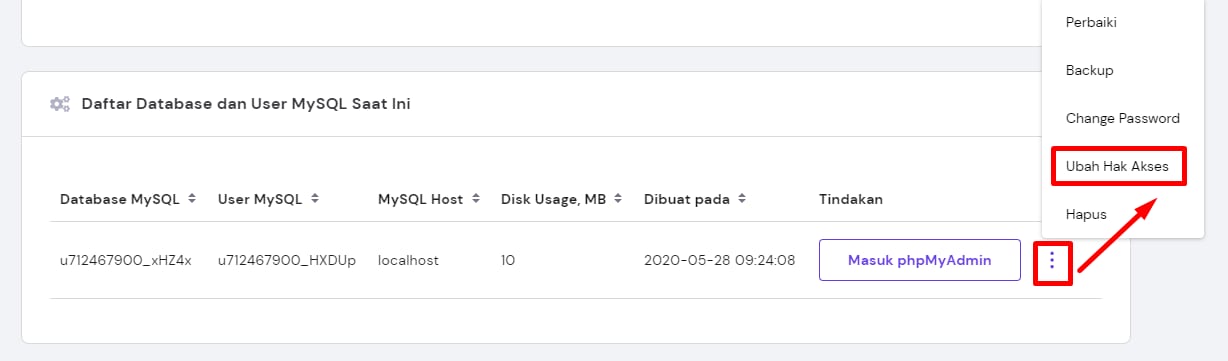This screenshot has height=361, width=1228.
Task: Click the Tindakan column header
Action: [x=851, y=199]
